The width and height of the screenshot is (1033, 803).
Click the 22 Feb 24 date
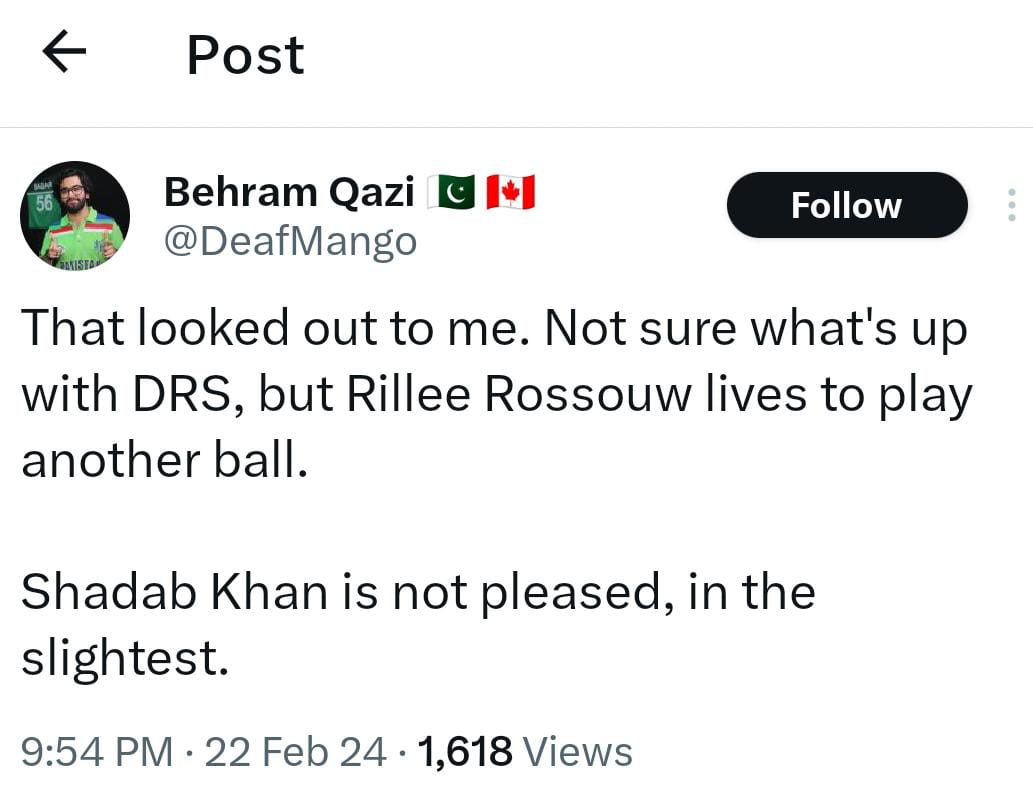[295, 751]
